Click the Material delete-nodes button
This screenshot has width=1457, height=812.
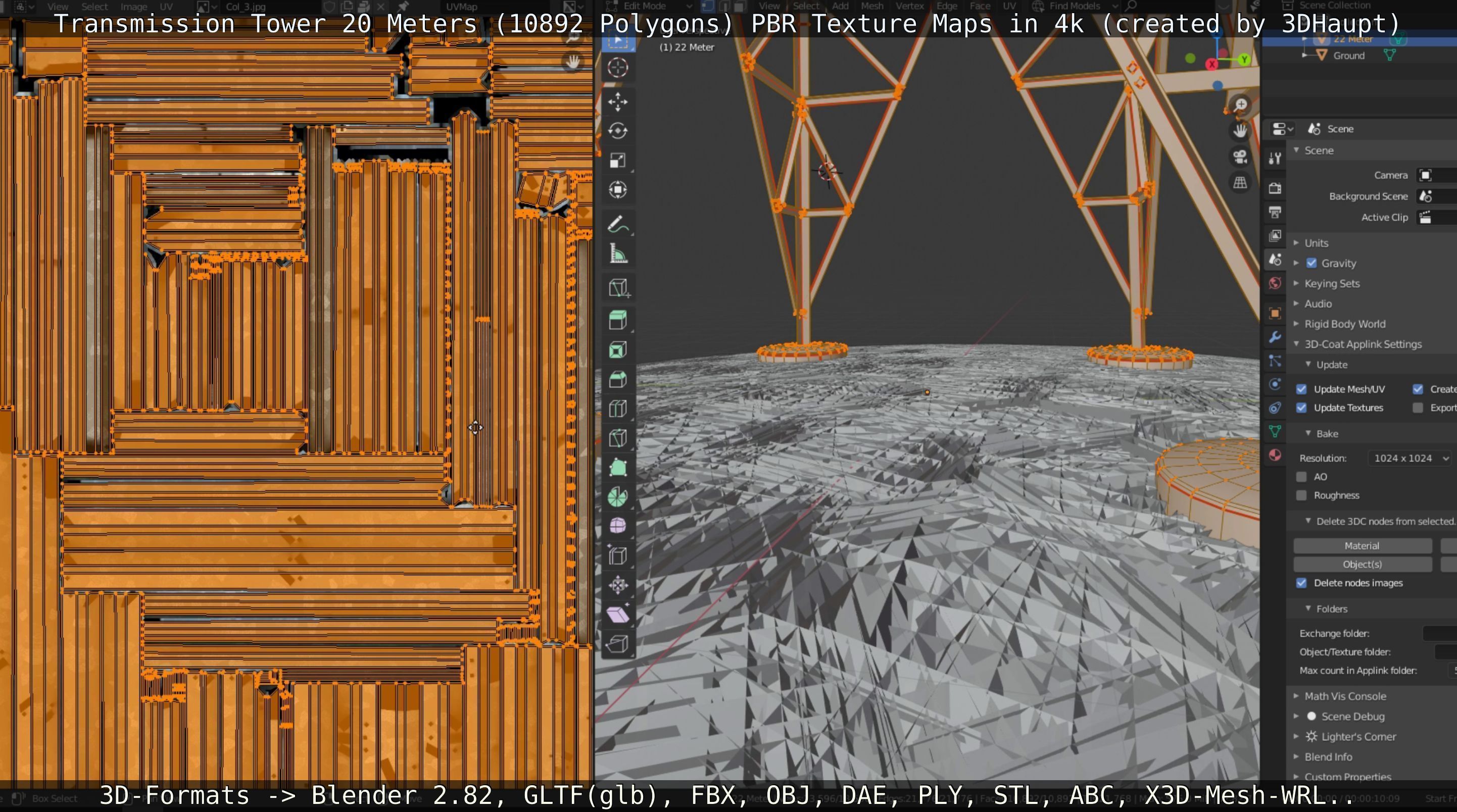(1362, 546)
